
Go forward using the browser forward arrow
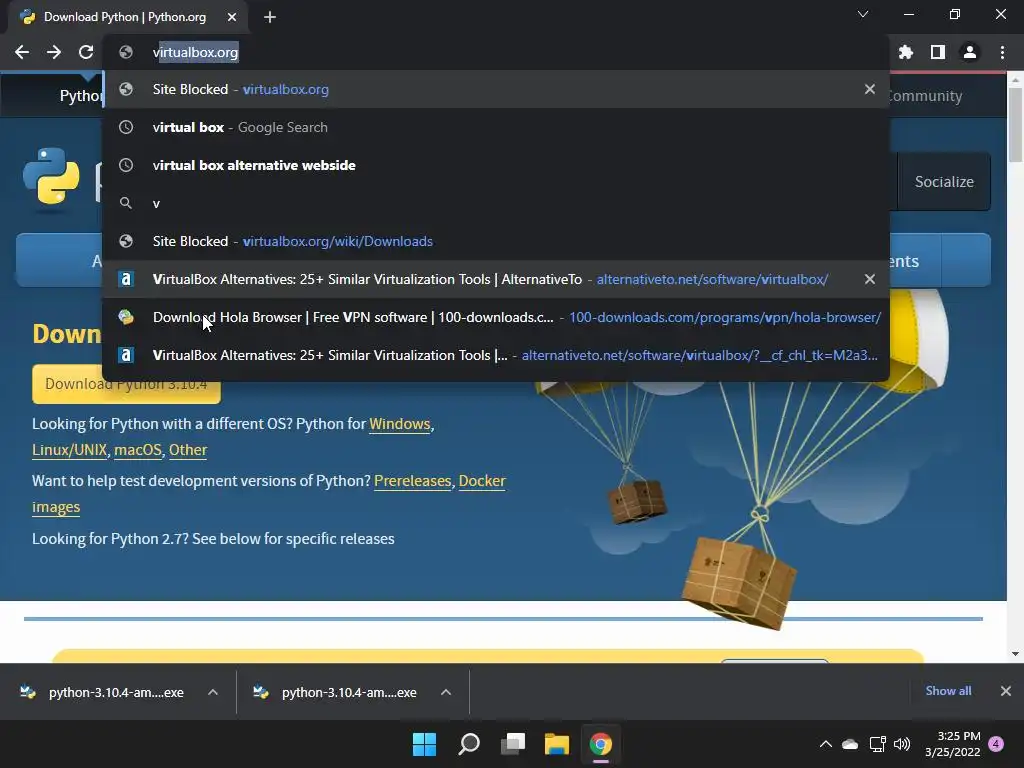(54, 52)
